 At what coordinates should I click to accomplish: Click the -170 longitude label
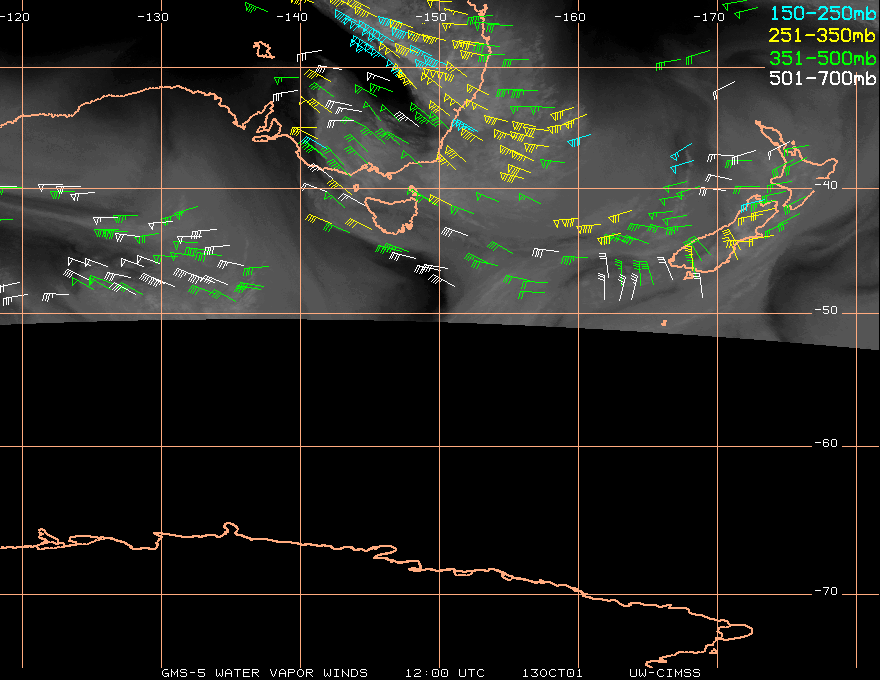(709, 17)
